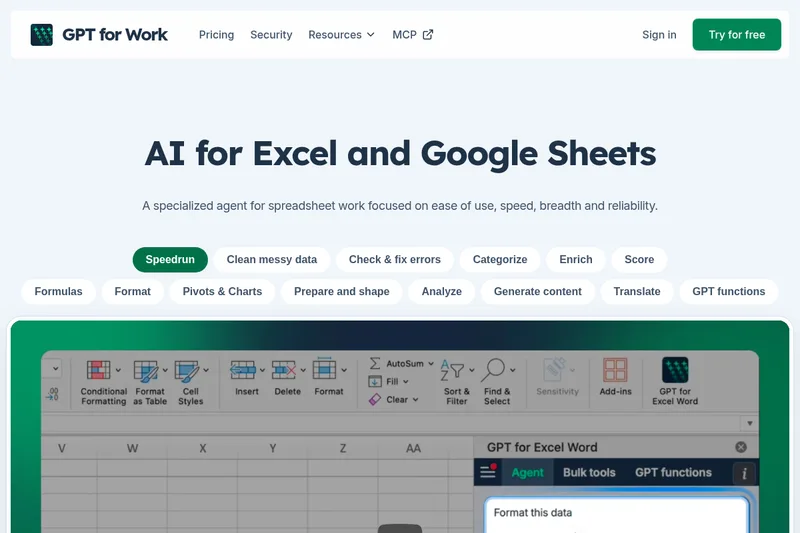Click the decrease decimal icon

coord(53,394)
